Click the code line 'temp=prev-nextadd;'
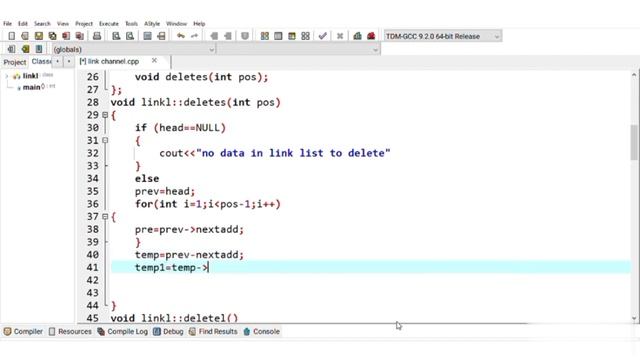The image size is (640, 360). pyautogui.click(x=189, y=255)
